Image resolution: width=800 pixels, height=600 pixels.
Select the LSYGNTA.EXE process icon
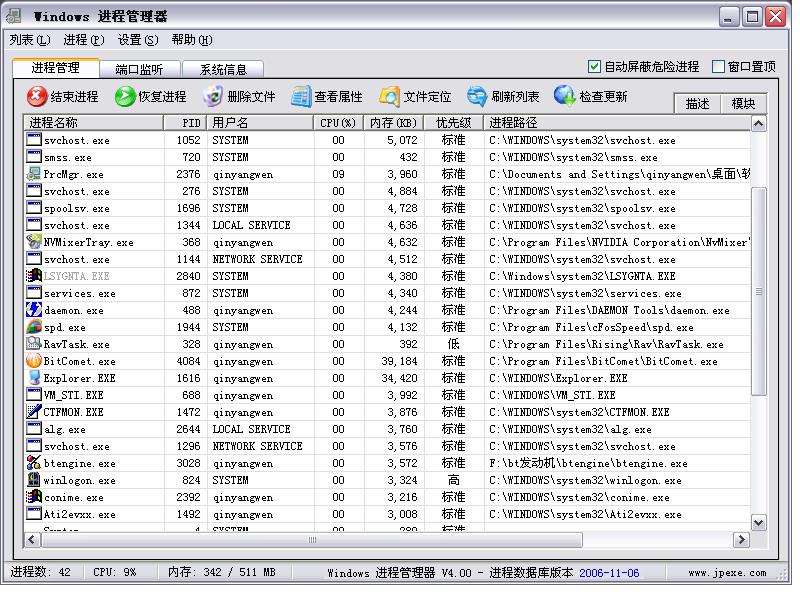coord(34,276)
